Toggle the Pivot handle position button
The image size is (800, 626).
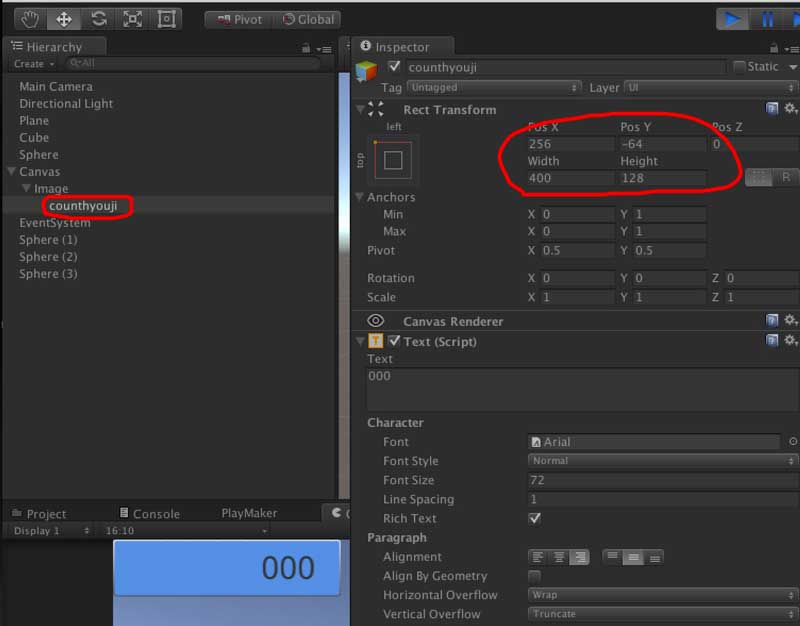click(239, 20)
